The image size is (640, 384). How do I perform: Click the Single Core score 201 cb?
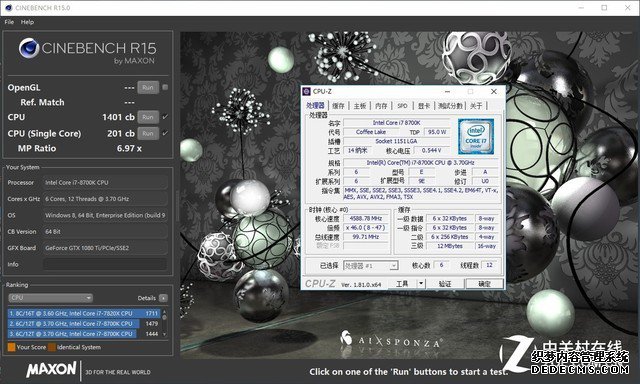coord(121,133)
